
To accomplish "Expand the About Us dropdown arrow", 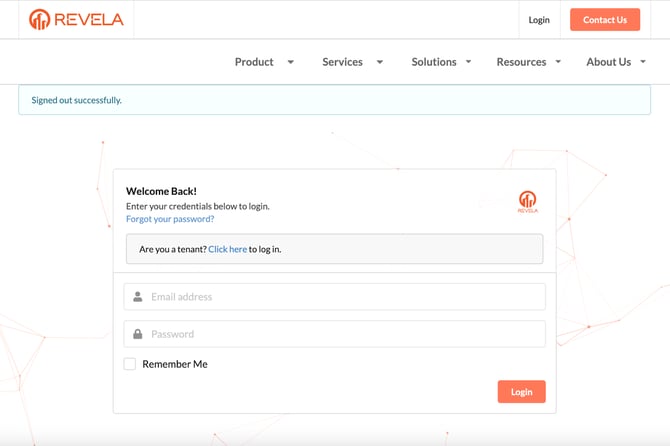I will coord(643,62).
